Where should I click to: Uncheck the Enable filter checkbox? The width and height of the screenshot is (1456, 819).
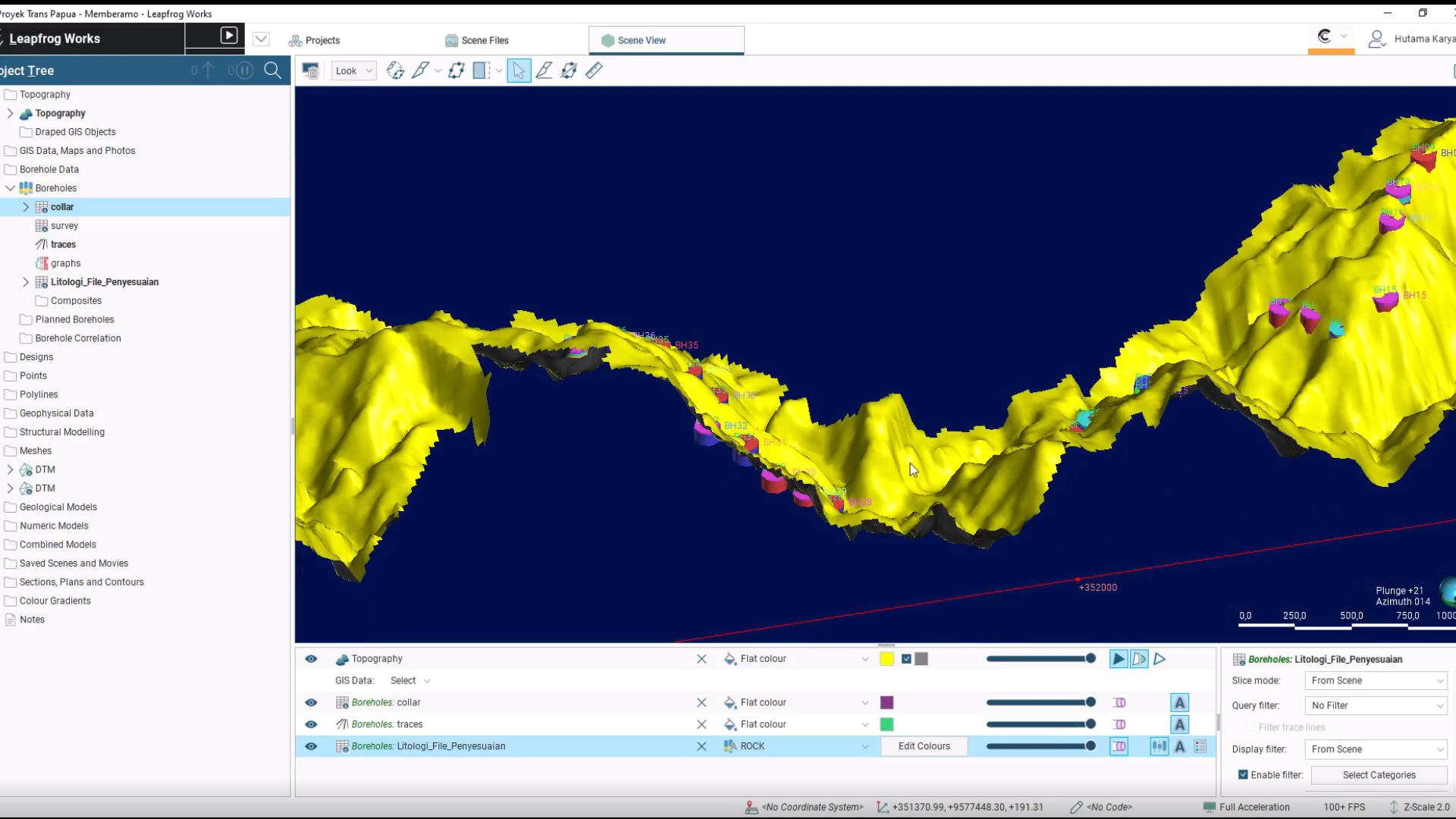pyautogui.click(x=1243, y=775)
